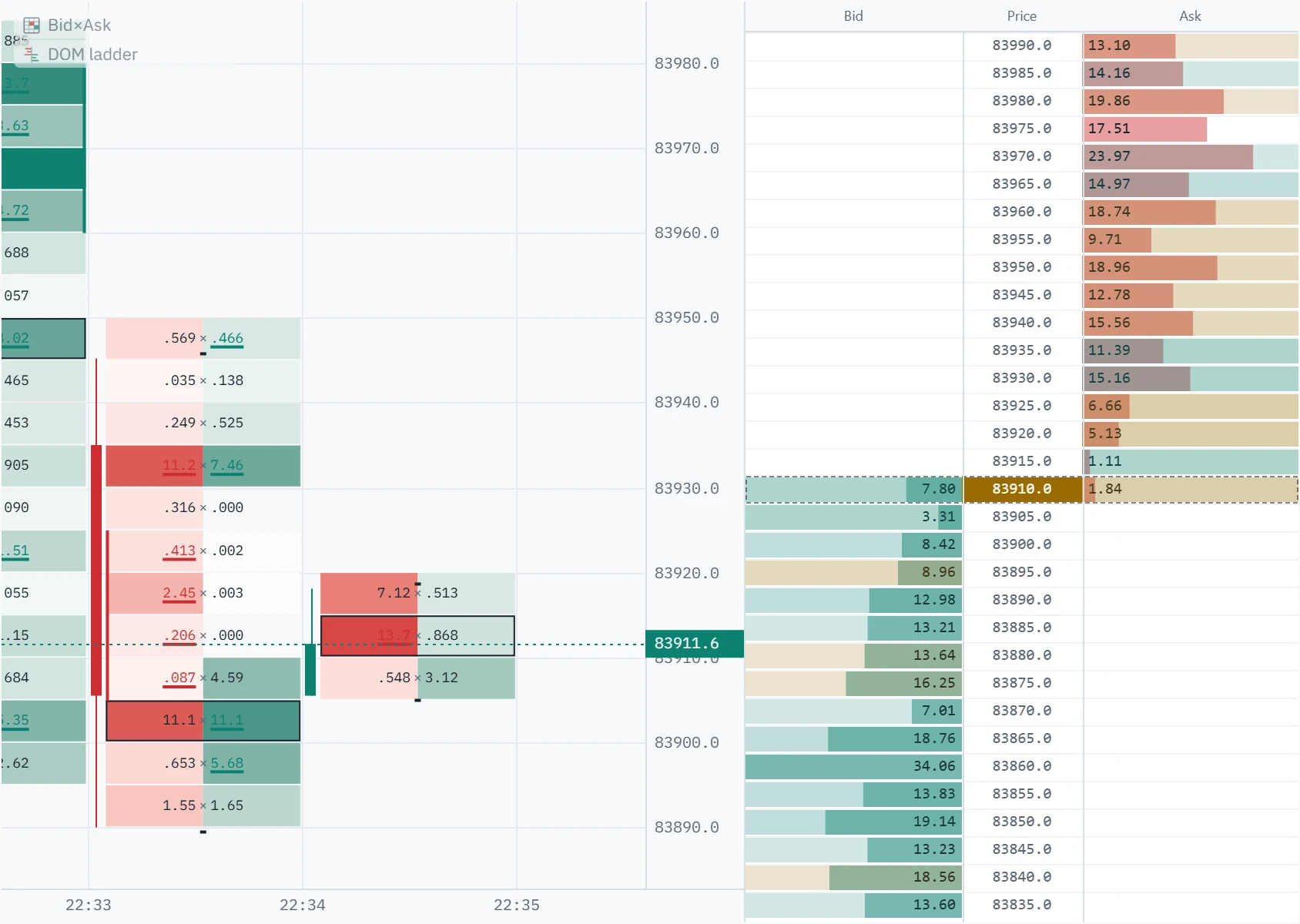Click price axis label 83890.0
Screen dimensions: 1300x924
click(687, 828)
